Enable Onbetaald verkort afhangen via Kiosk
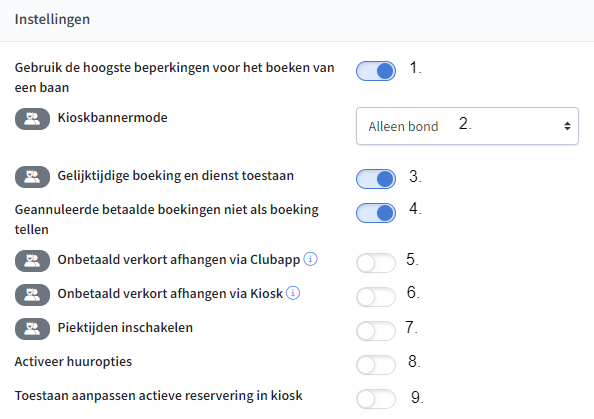 click(376, 297)
